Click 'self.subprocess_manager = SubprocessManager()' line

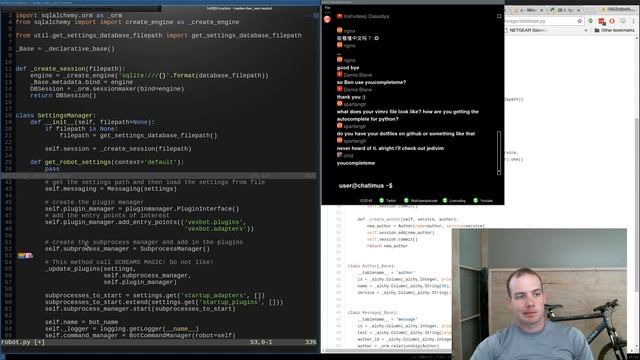click(127, 249)
